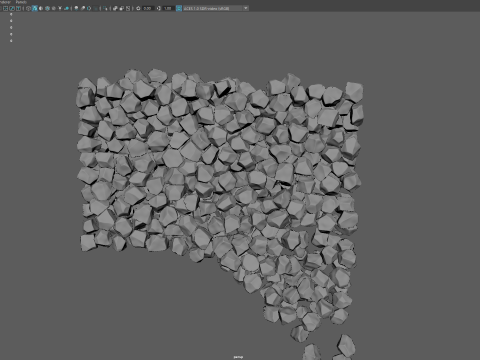Switch viewport to Wireframe display
This screenshot has height=360, width=480.
pos(28,8)
